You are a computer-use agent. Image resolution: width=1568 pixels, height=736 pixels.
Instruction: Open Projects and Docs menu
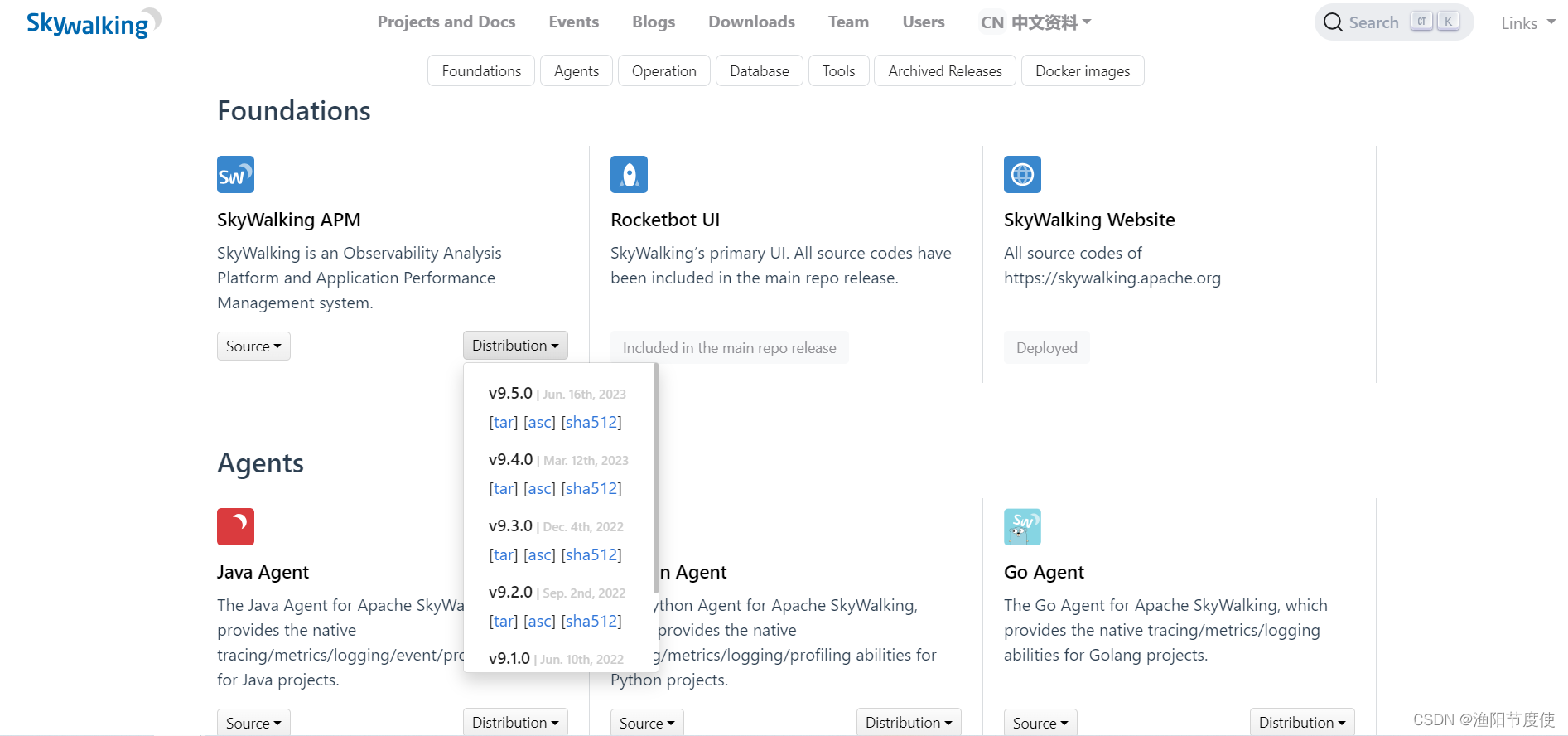446,22
